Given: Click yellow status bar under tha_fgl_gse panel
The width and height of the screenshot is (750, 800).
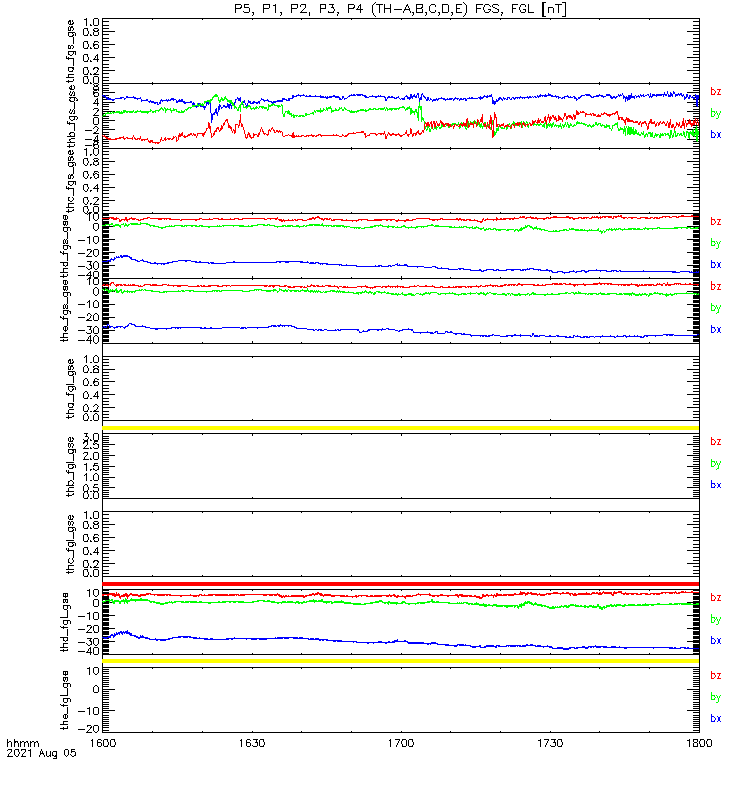Looking at the screenshot, I should point(401,428).
